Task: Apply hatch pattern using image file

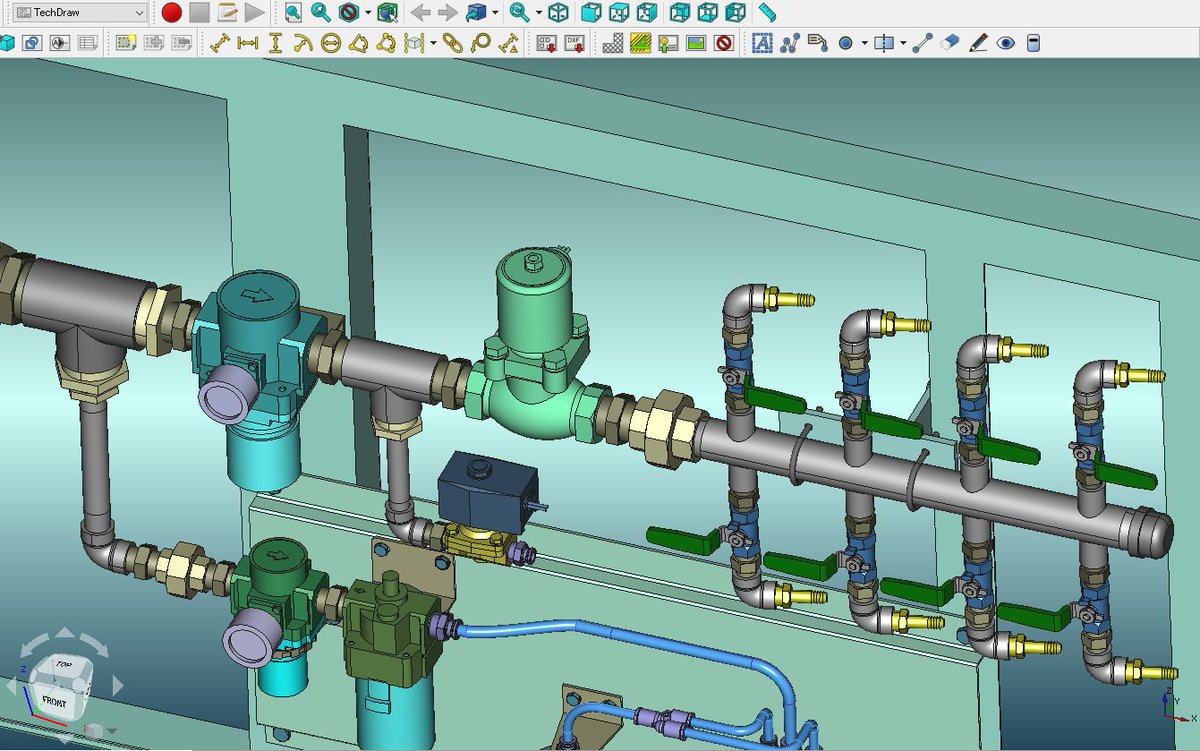Action: [x=613, y=43]
